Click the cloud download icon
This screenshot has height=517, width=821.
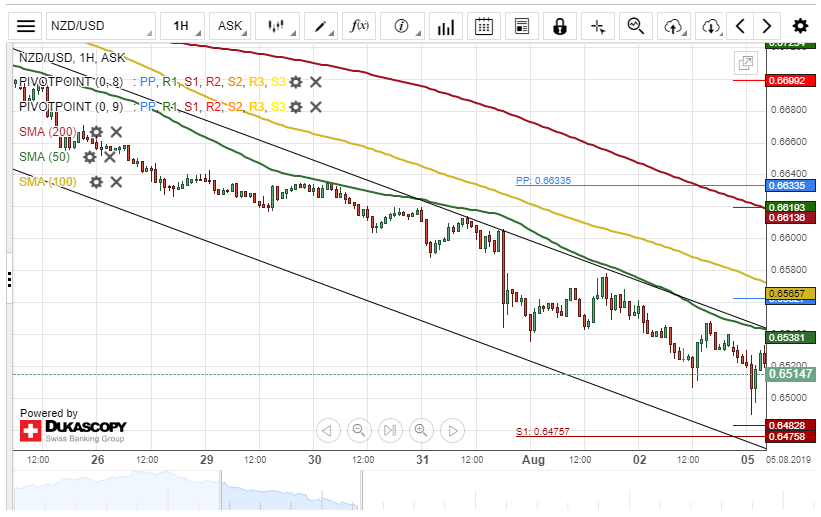pos(711,26)
